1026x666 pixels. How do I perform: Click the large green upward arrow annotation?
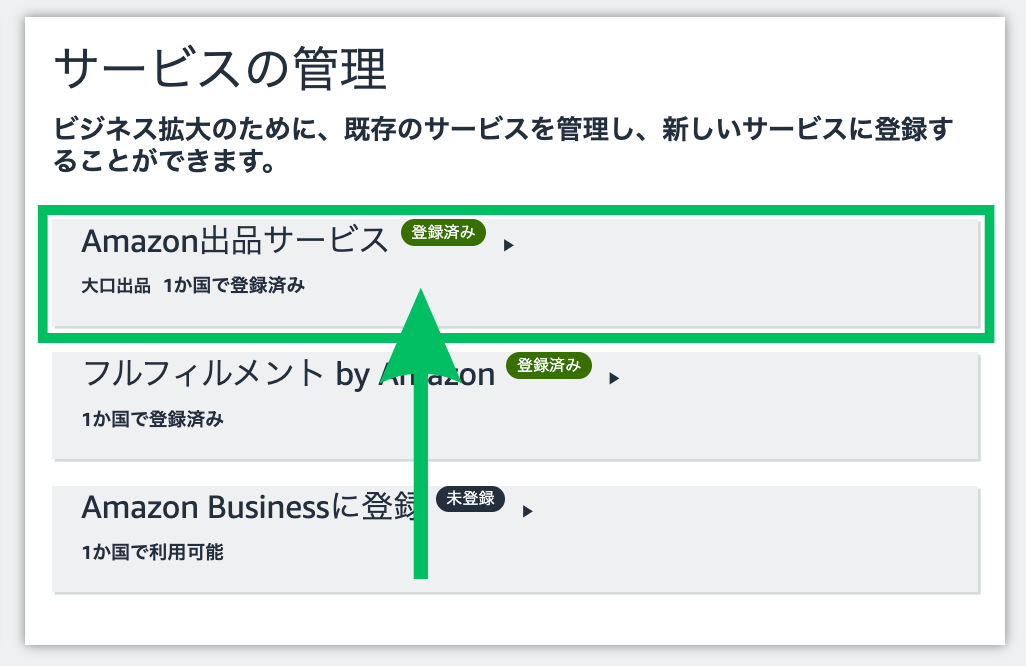click(421, 434)
